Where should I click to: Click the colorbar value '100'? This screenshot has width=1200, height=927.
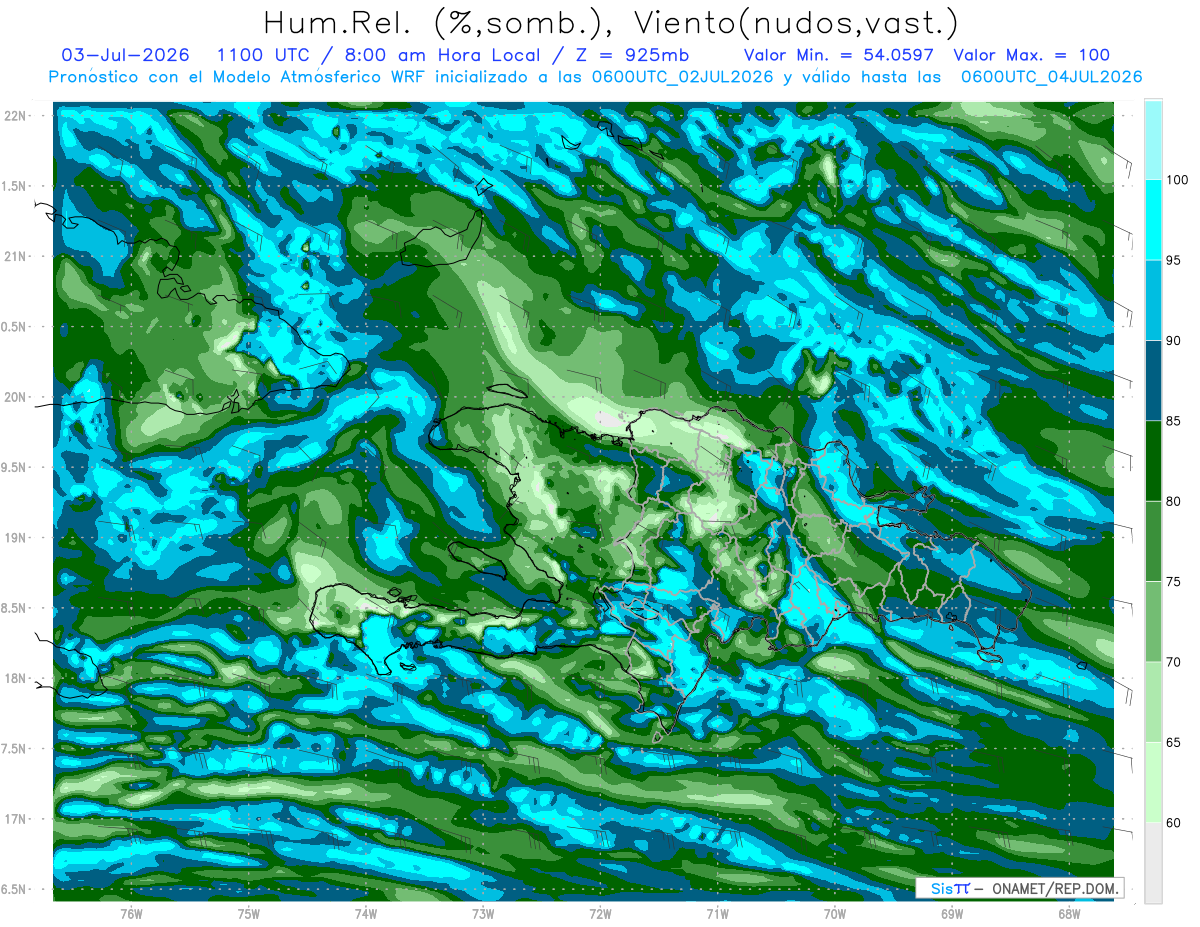click(x=1179, y=180)
